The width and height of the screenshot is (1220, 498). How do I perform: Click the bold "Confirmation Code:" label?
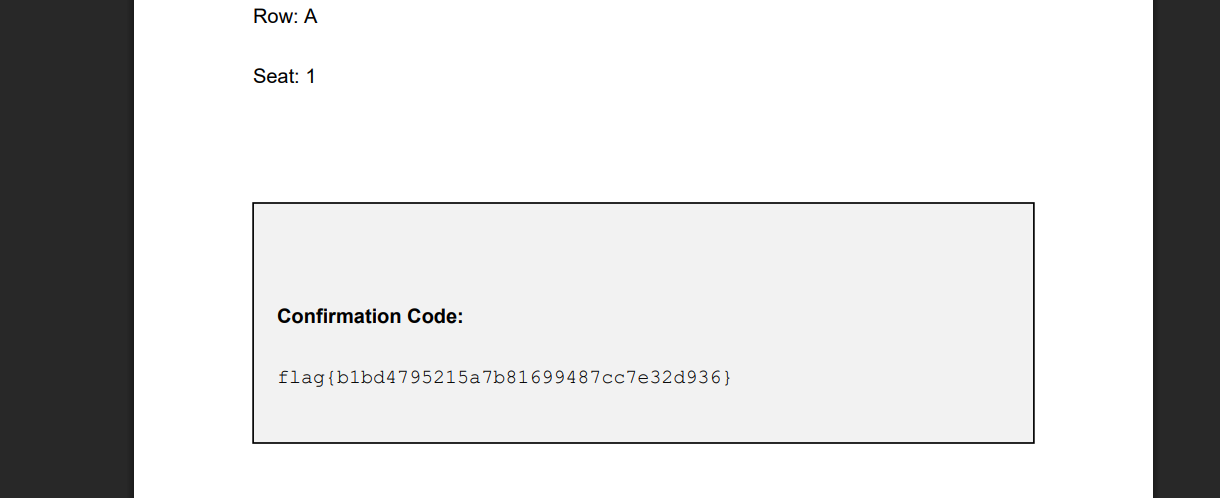tap(370, 317)
